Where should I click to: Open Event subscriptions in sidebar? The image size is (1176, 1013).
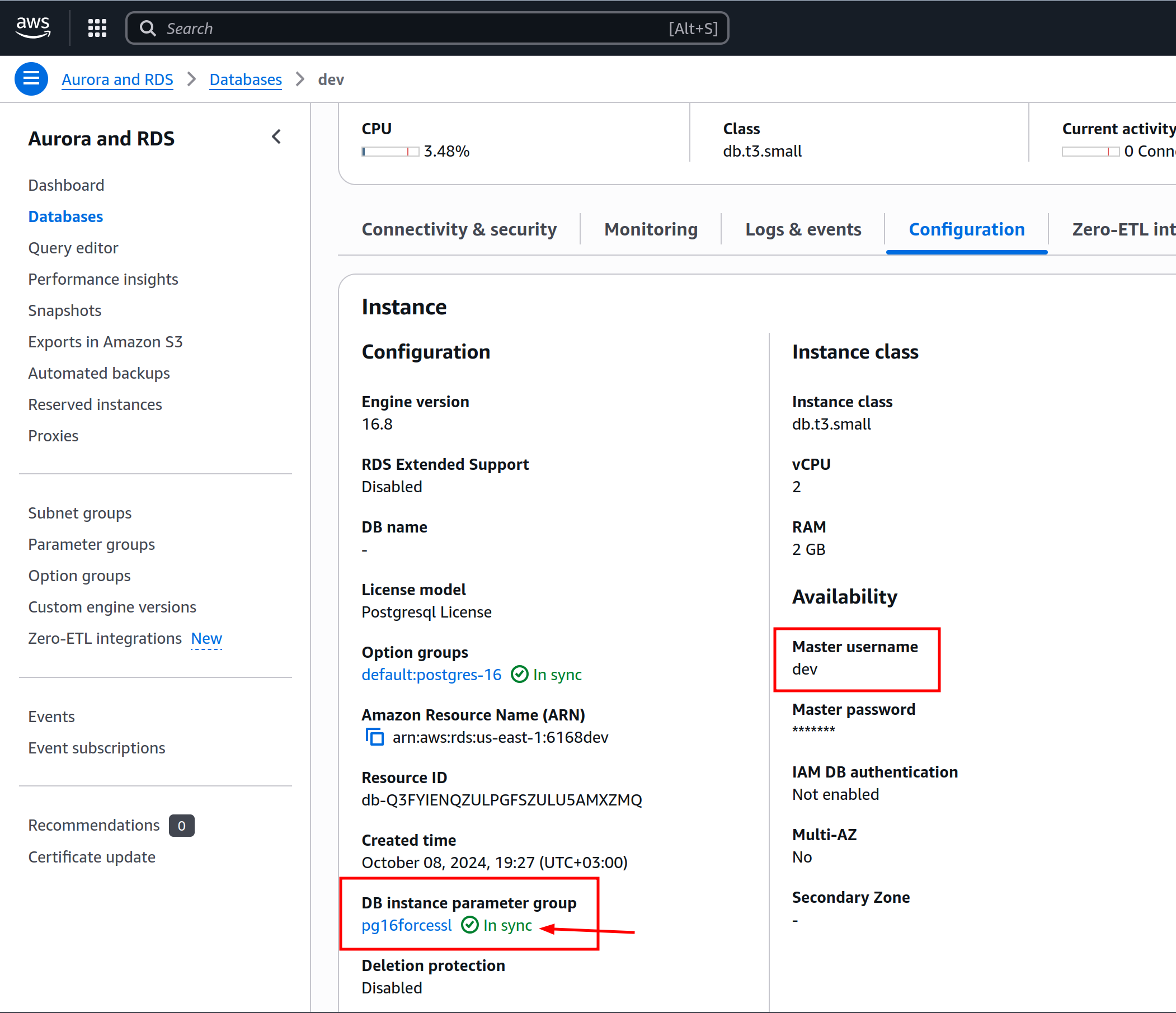coord(97,747)
